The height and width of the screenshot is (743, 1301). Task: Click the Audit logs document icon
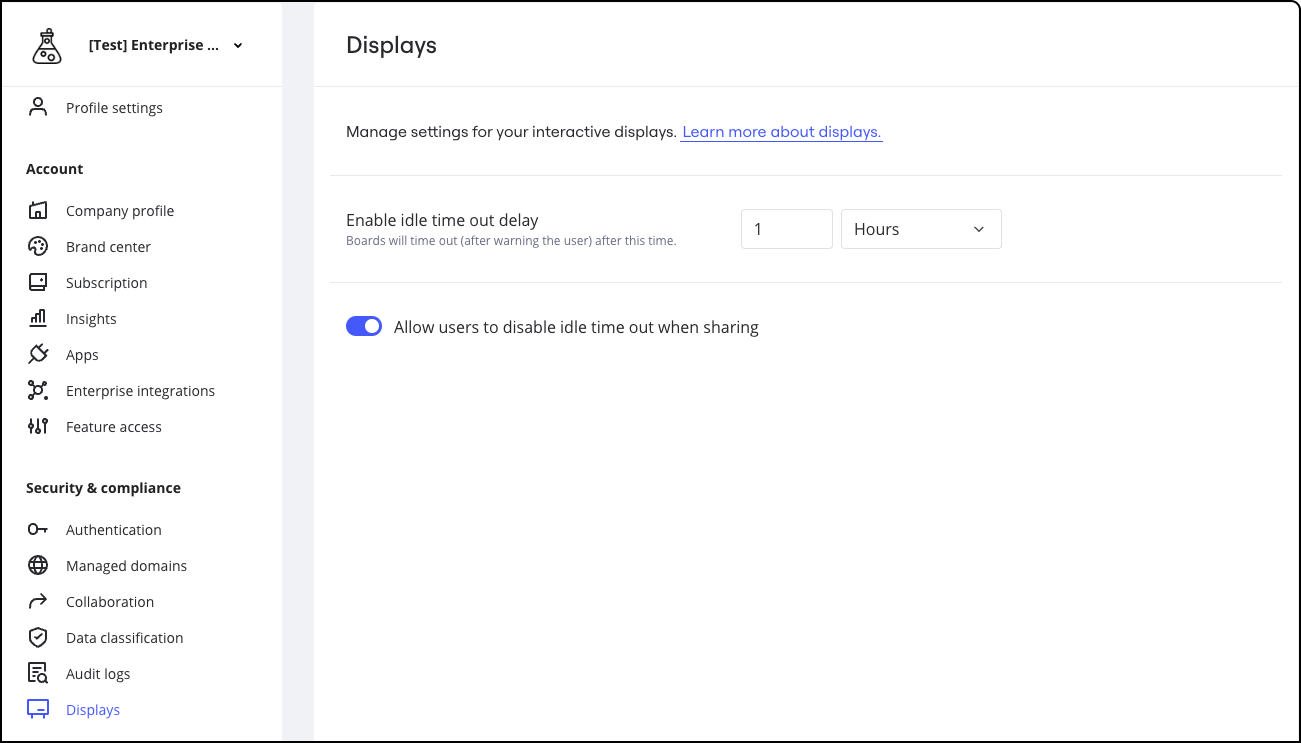click(x=38, y=674)
